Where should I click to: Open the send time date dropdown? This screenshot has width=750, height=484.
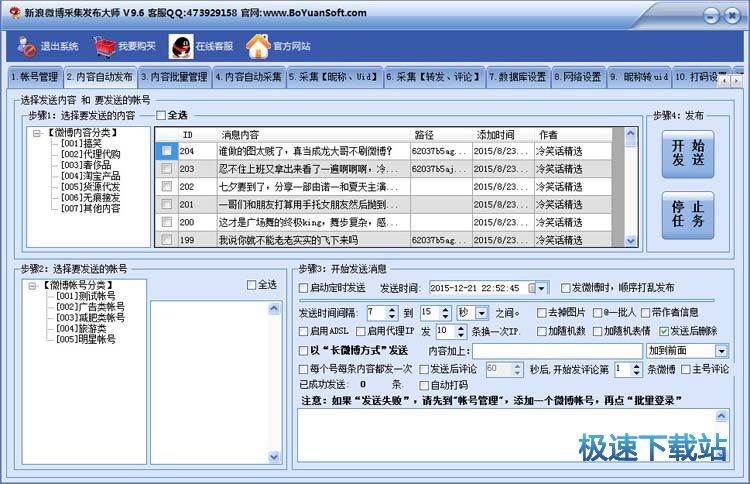543,288
